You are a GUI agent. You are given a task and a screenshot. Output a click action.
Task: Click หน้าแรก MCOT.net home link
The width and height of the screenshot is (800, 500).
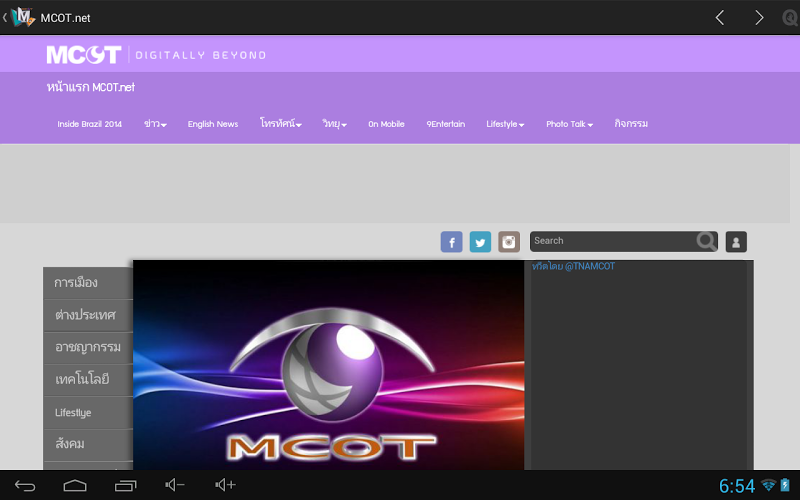(90, 87)
